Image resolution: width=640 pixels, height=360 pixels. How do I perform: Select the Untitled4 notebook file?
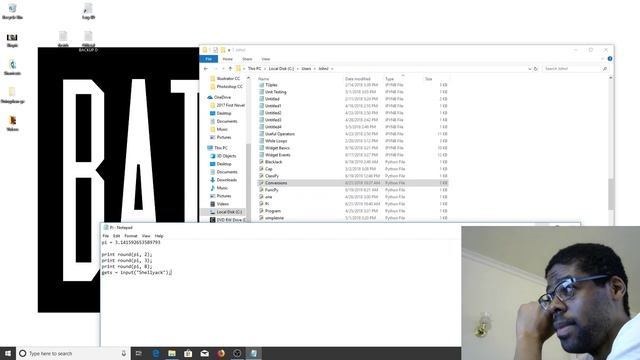click(273, 127)
